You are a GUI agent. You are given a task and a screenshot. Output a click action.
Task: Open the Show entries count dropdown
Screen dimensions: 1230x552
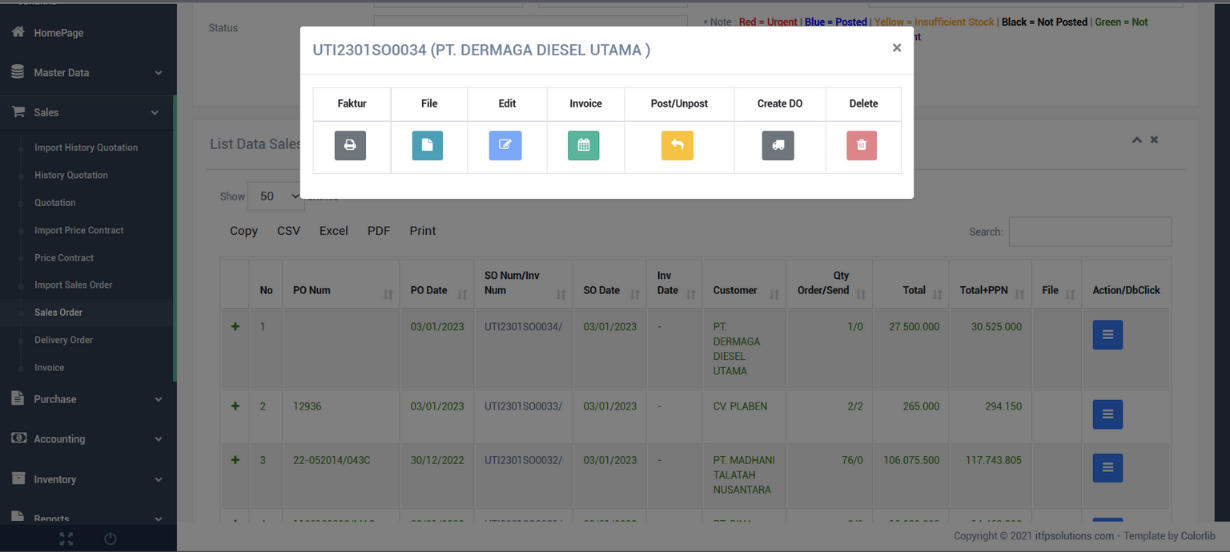coord(275,197)
